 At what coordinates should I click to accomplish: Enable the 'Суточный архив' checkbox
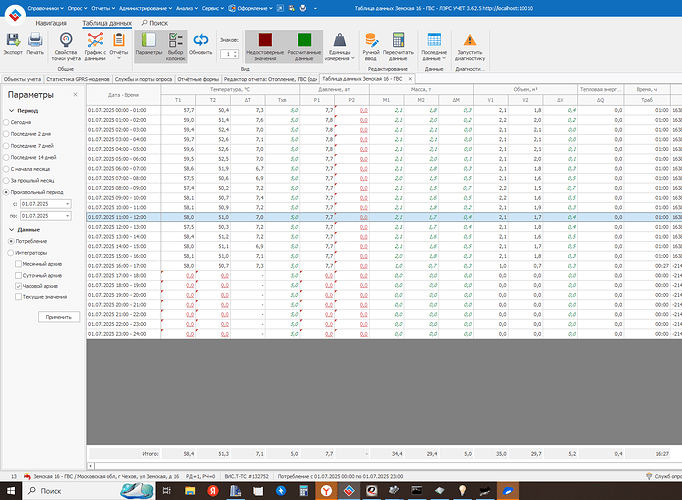pyautogui.click(x=18, y=274)
